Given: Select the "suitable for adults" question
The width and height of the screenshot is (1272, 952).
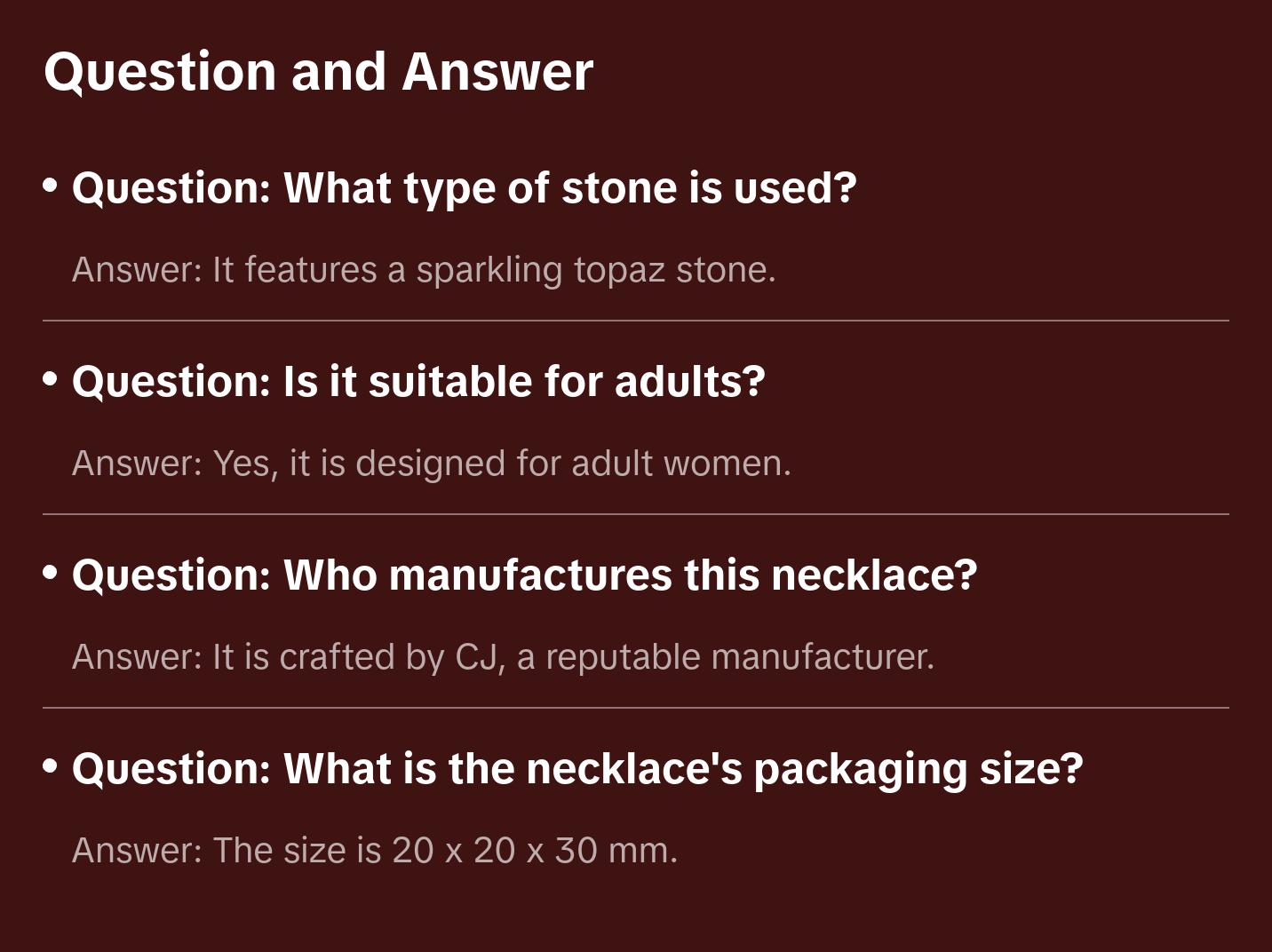Looking at the screenshot, I should click(x=418, y=382).
